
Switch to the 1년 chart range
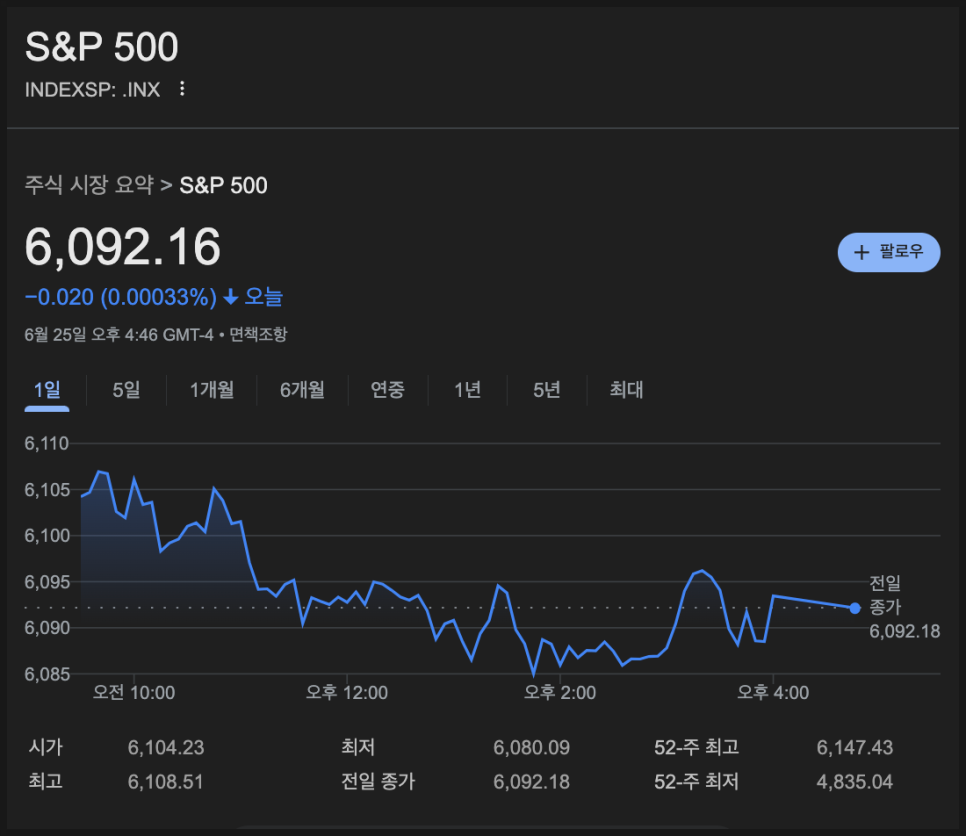pos(468,390)
